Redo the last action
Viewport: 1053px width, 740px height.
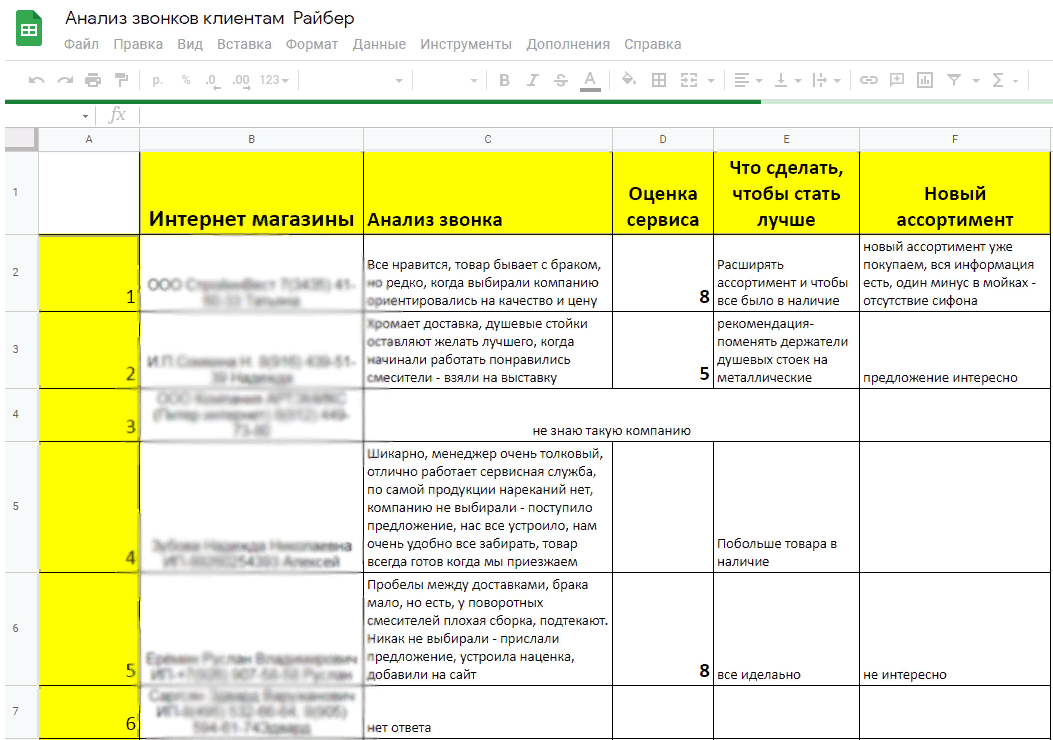[x=65, y=81]
